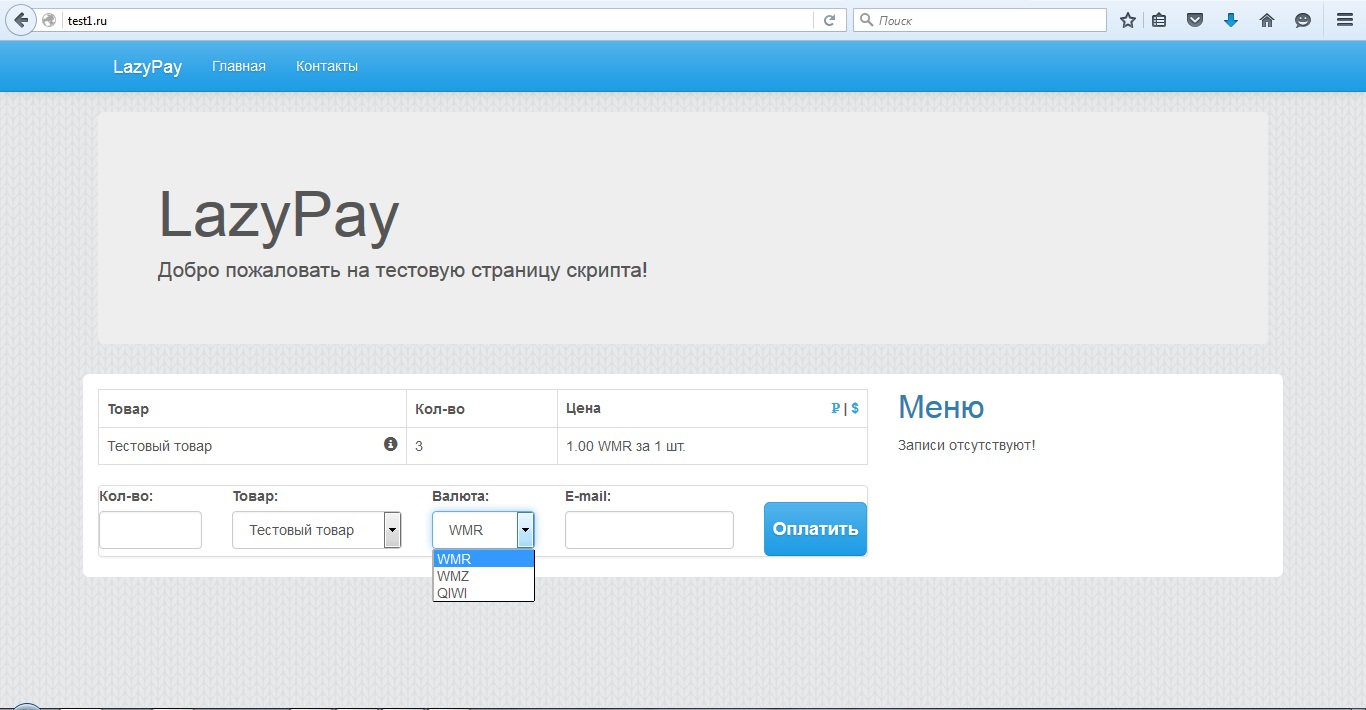This screenshot has height=710, width=1366.
Task: Click the Меню sidebar heading
Action: click(941, 407)
